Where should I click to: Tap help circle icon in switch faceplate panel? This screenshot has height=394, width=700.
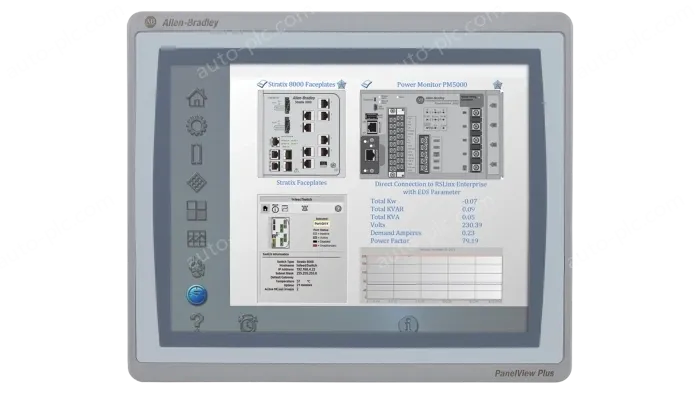click(x=338, y=208)
